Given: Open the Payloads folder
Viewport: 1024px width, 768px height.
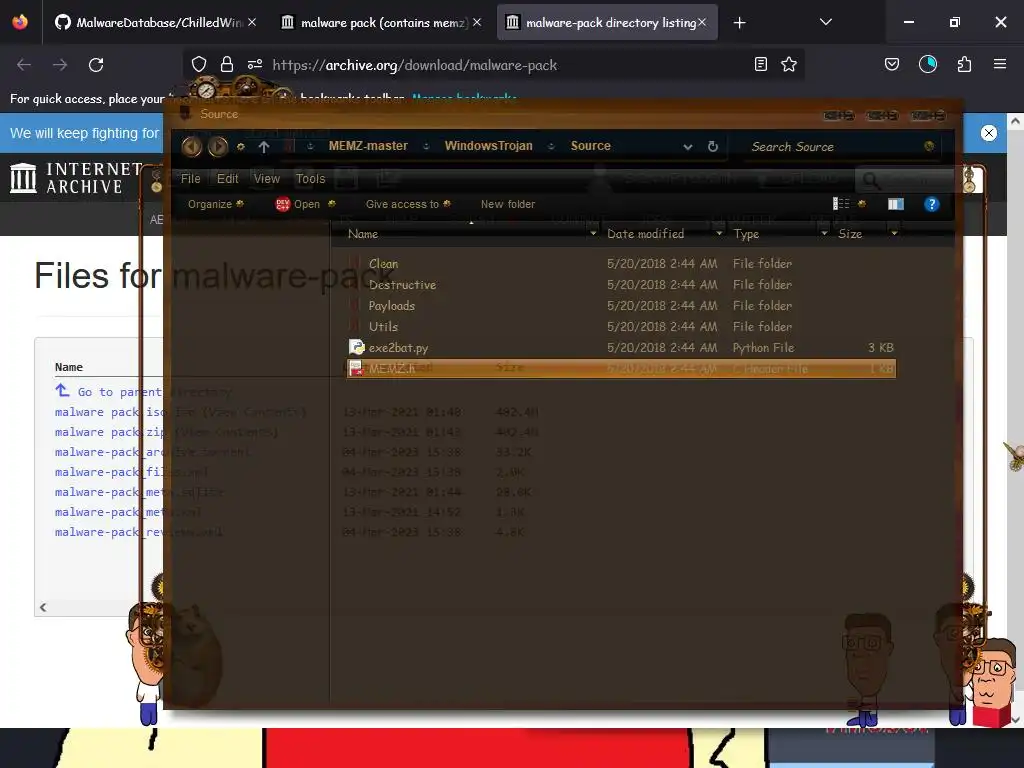Looking at the screenshot, I should click(392, 306).
